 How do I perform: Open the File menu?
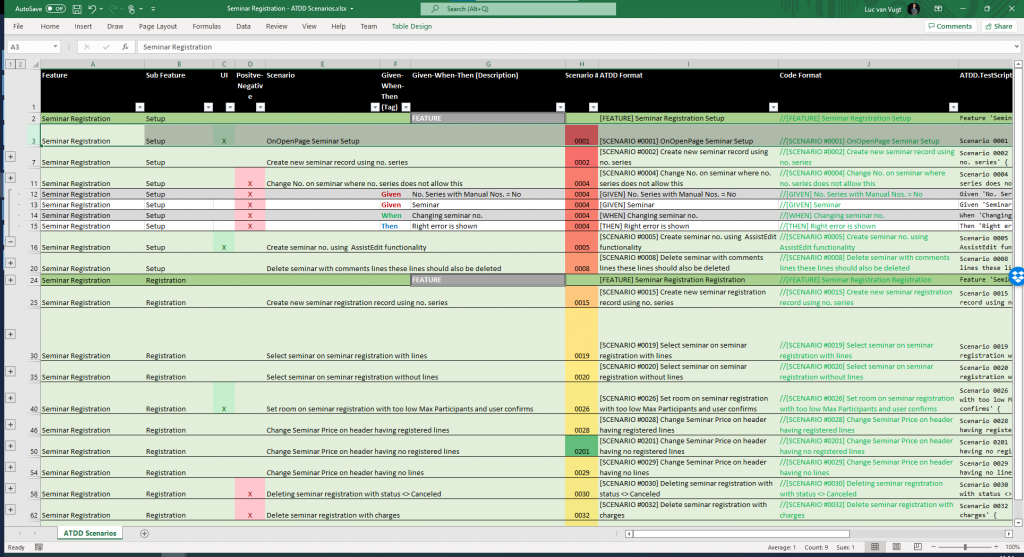(18, 27)
